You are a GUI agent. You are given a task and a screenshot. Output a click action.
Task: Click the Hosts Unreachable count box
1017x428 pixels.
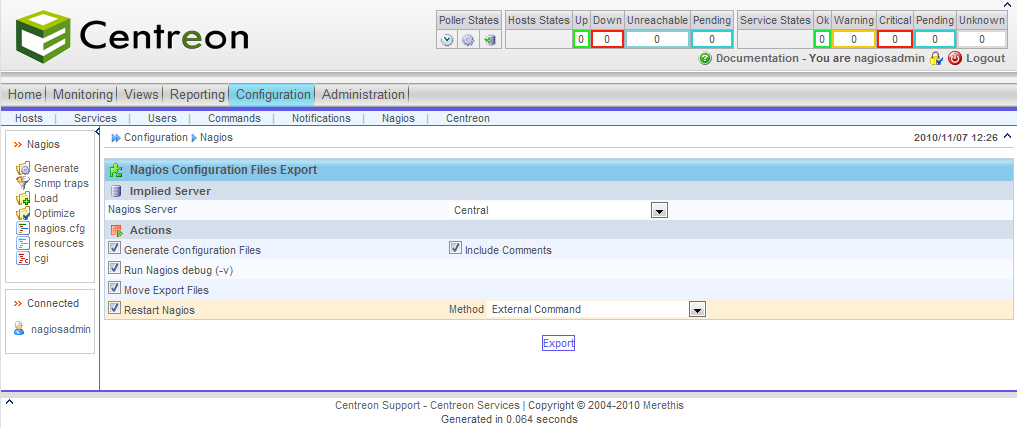click(657, 40)
